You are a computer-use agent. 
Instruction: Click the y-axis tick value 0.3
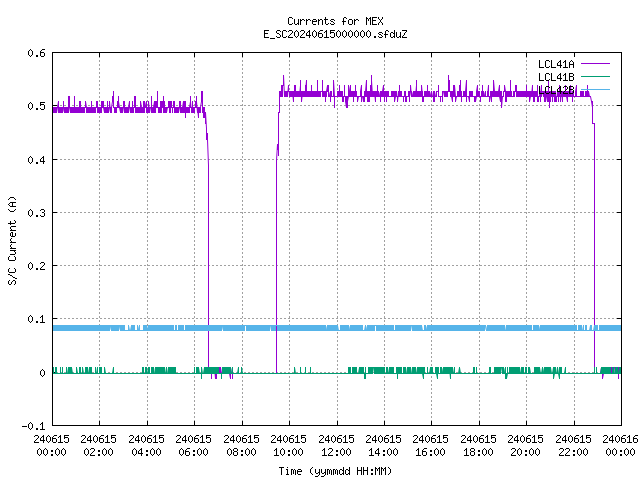click(36, 213)
